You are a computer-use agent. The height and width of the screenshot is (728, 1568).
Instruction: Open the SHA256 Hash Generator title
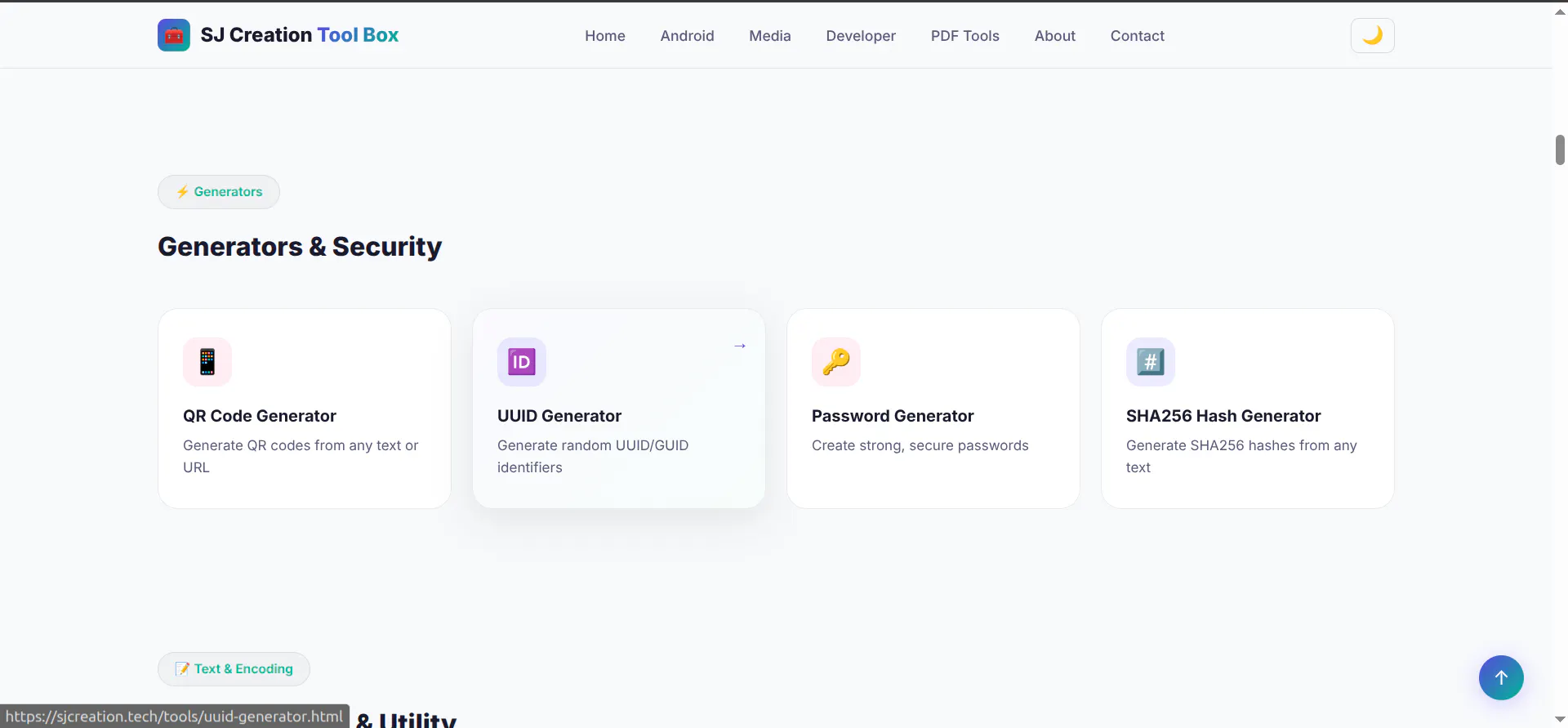(1223, 416)
